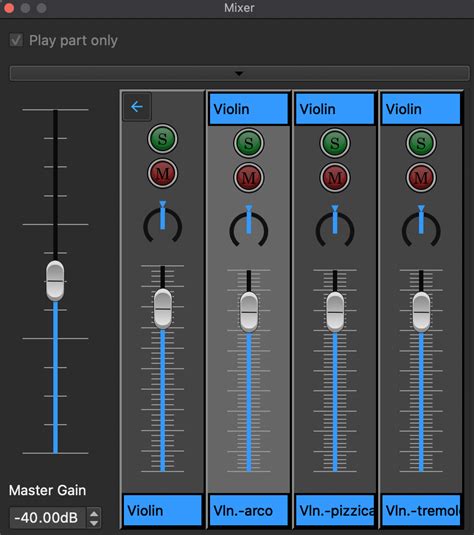Click the Violin header above Vln.-pizzicato
This screenshot has height=535, width=474.
click(335, 109)
